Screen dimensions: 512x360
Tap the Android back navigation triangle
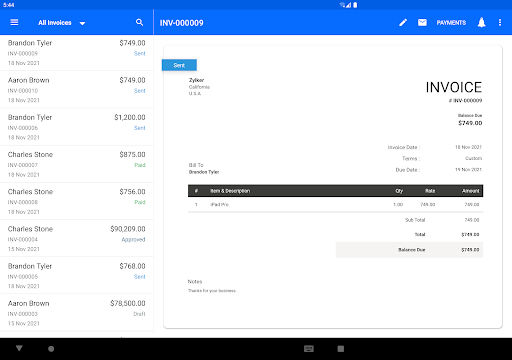19,348
